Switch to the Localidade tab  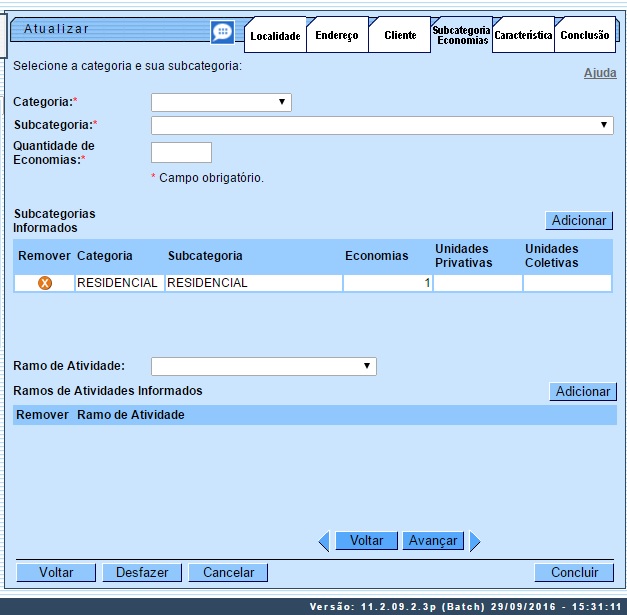[x=275, y=35]
